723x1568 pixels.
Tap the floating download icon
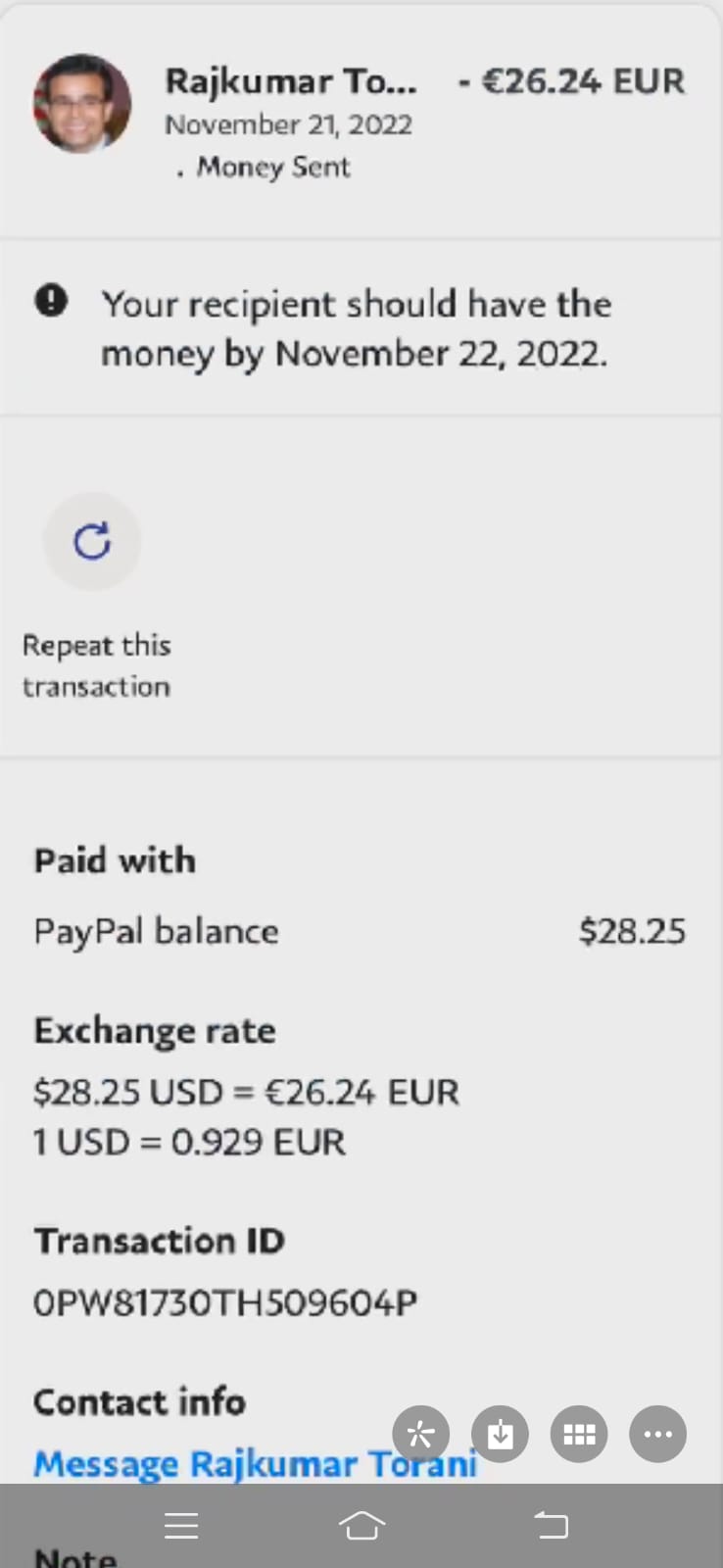click(x=501, y=1435)
